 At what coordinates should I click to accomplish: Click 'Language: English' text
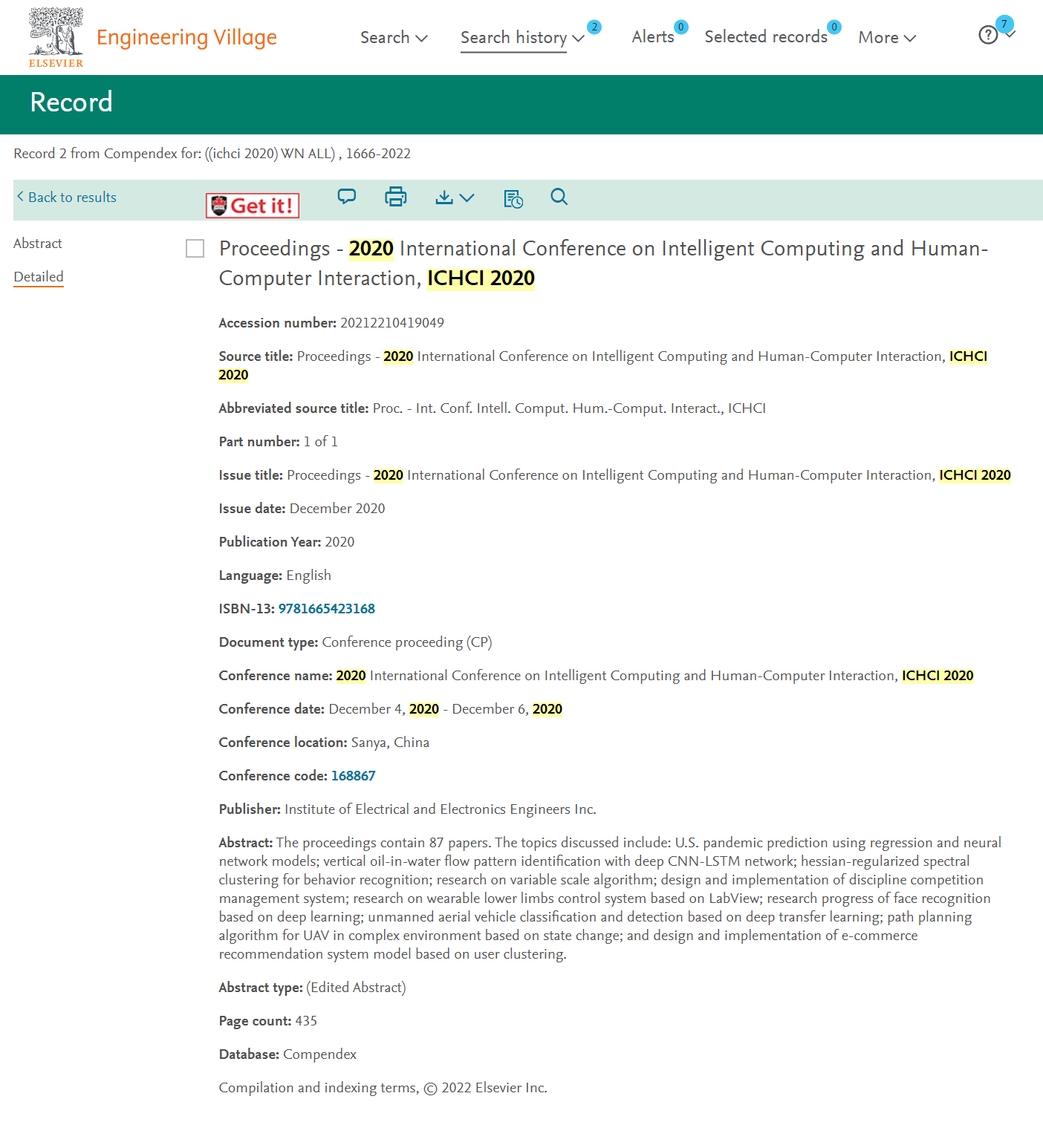pos(276,575)
